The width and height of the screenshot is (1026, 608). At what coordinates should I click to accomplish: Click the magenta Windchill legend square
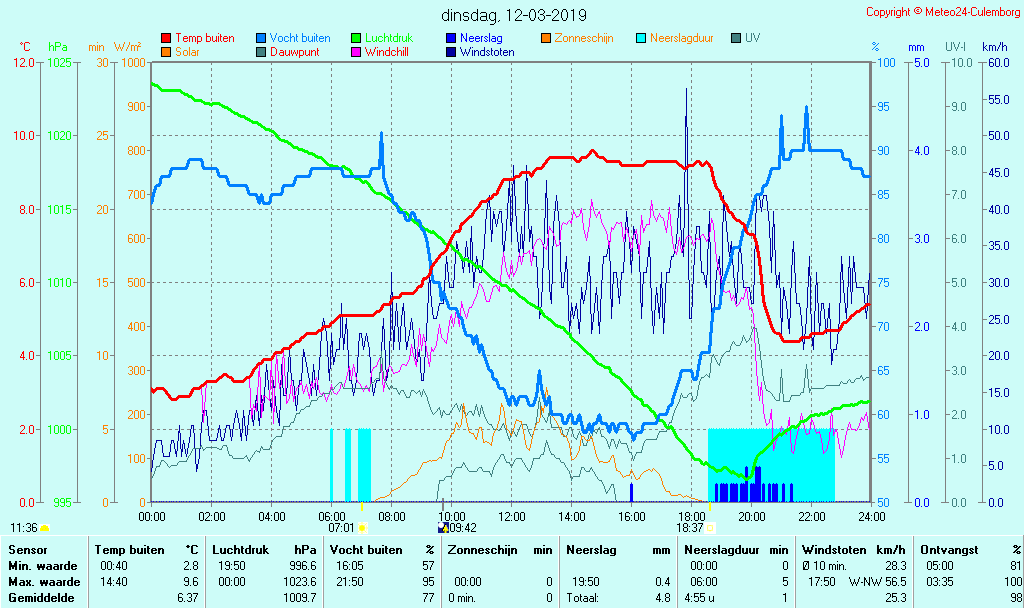pos(356,52)
